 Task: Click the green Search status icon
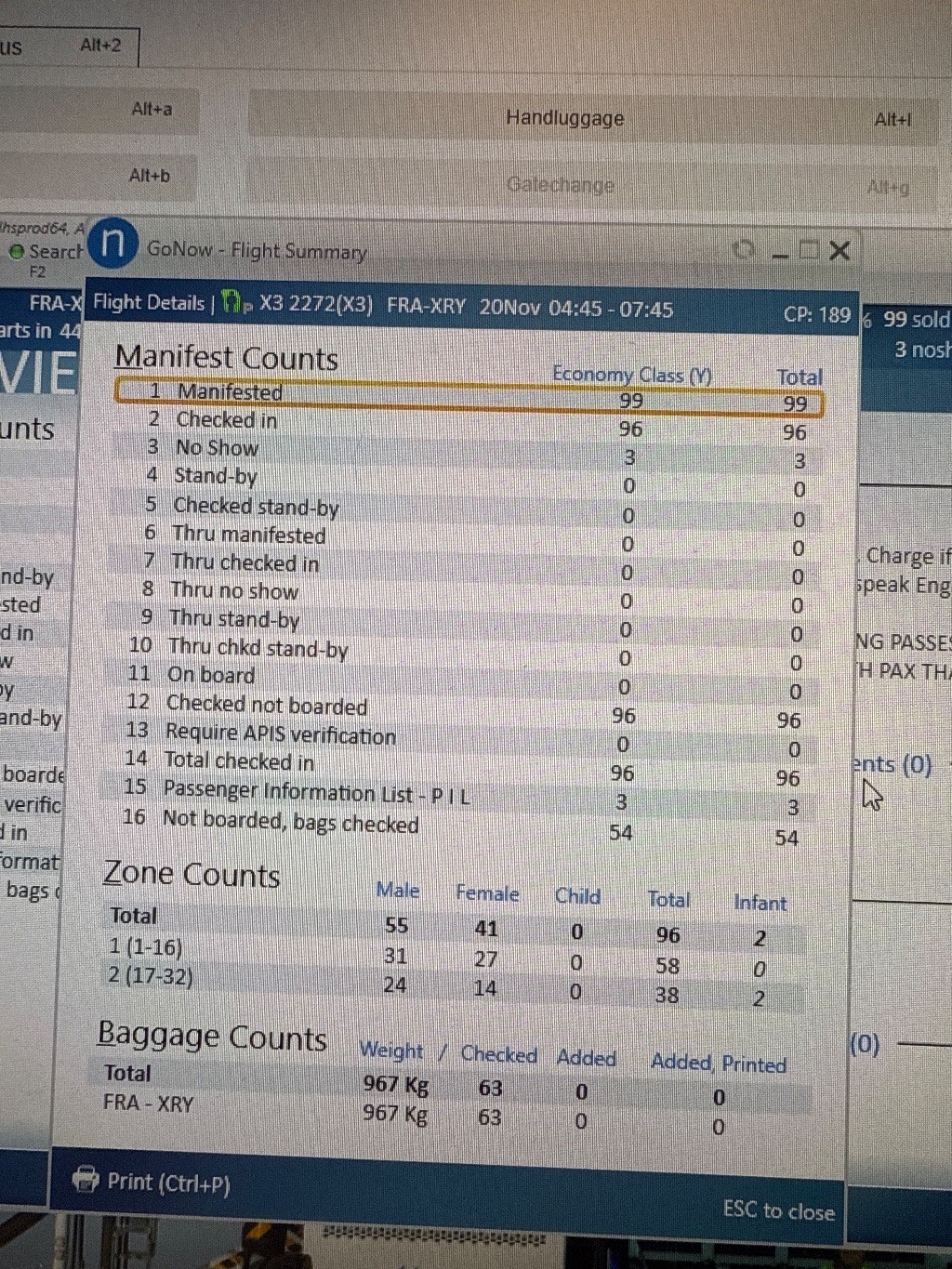(x=16, y=252)
